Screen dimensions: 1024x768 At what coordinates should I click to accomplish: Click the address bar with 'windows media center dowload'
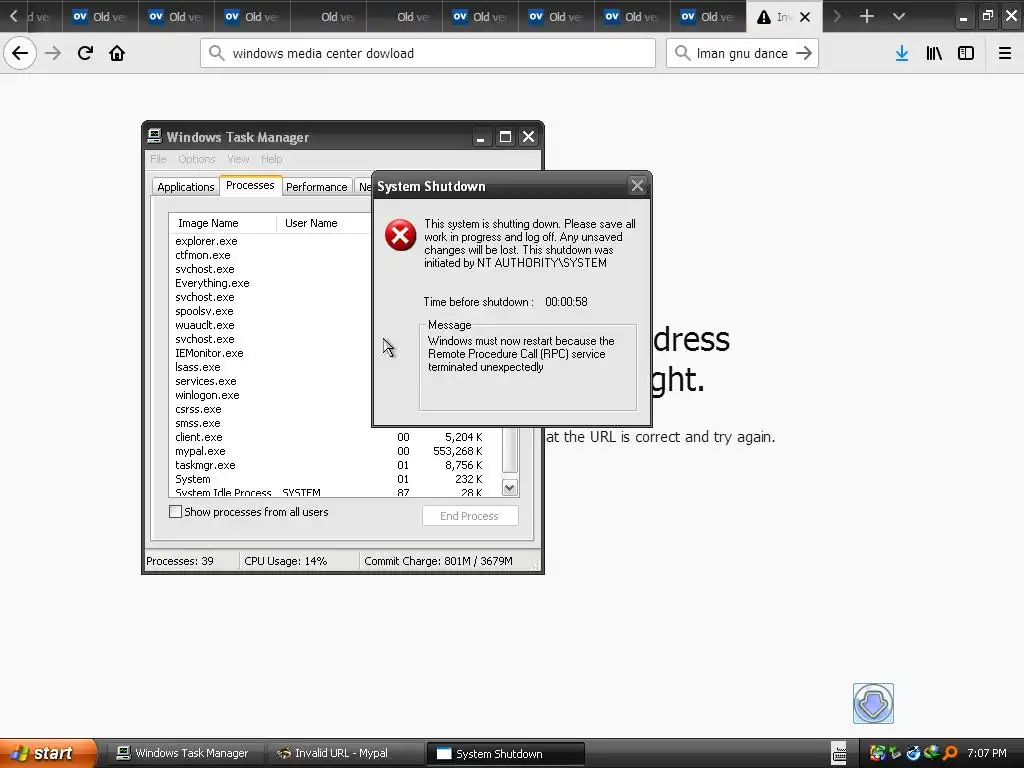[428, 53]
